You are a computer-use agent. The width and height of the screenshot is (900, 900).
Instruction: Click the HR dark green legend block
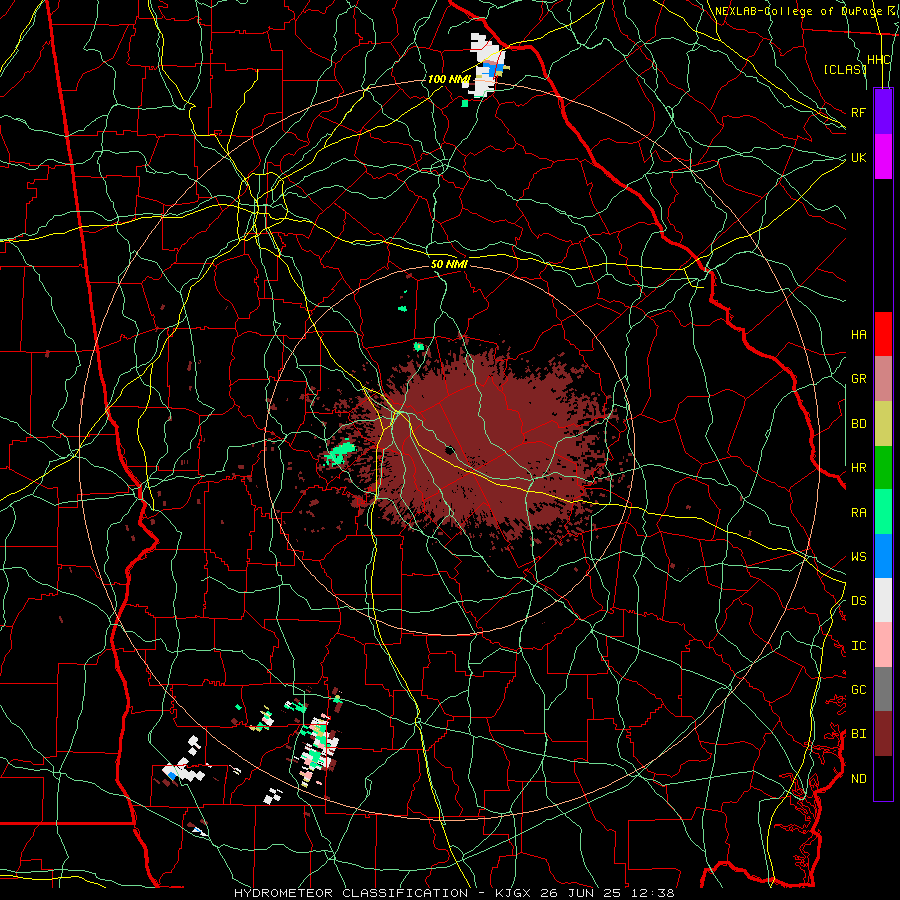point(883,468)
